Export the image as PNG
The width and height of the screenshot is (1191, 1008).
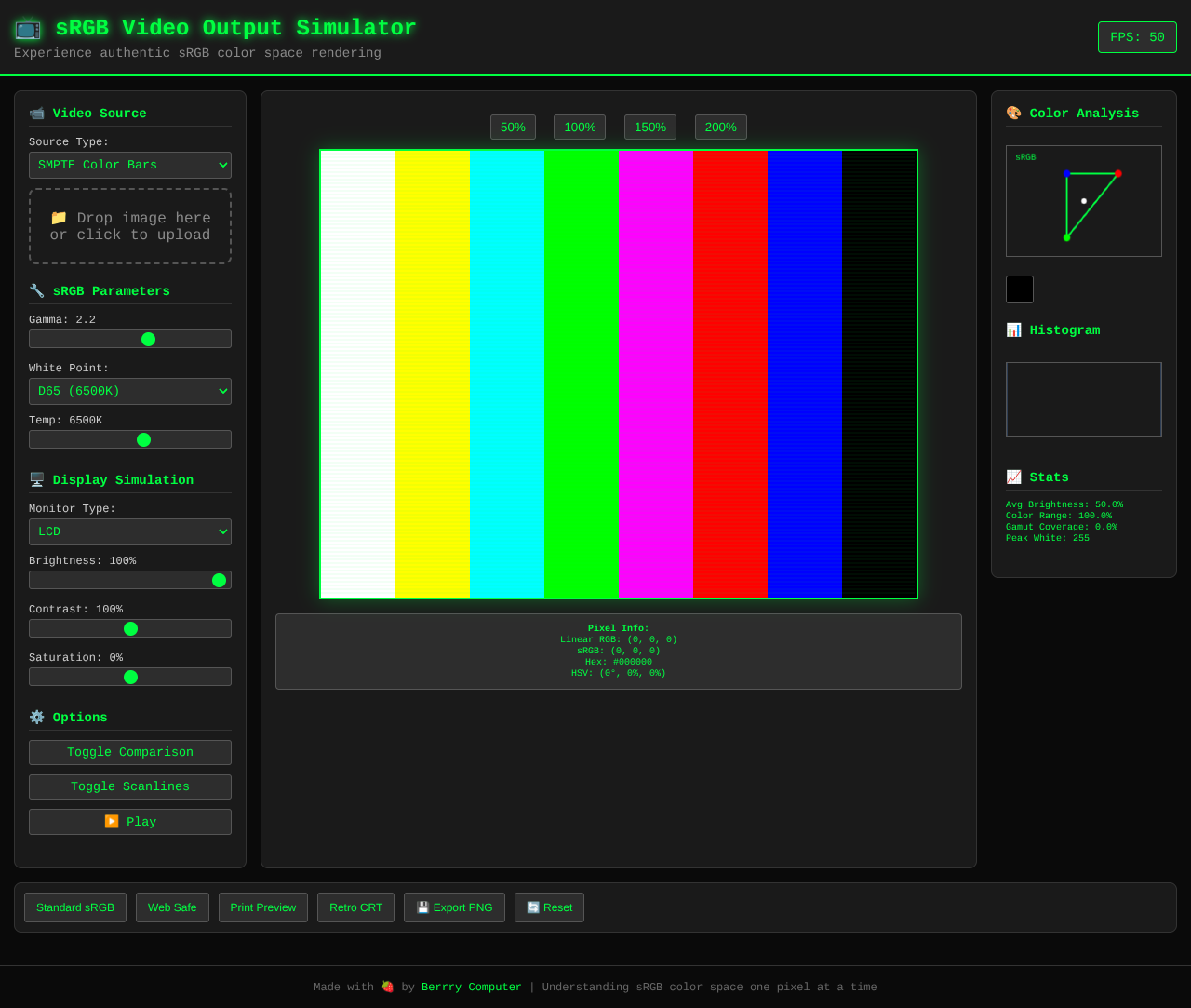[x=454, y=907]
